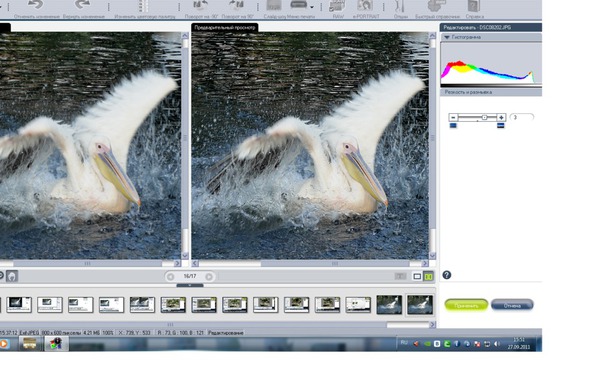Open the RAW processing tool

tap(337, 6)
